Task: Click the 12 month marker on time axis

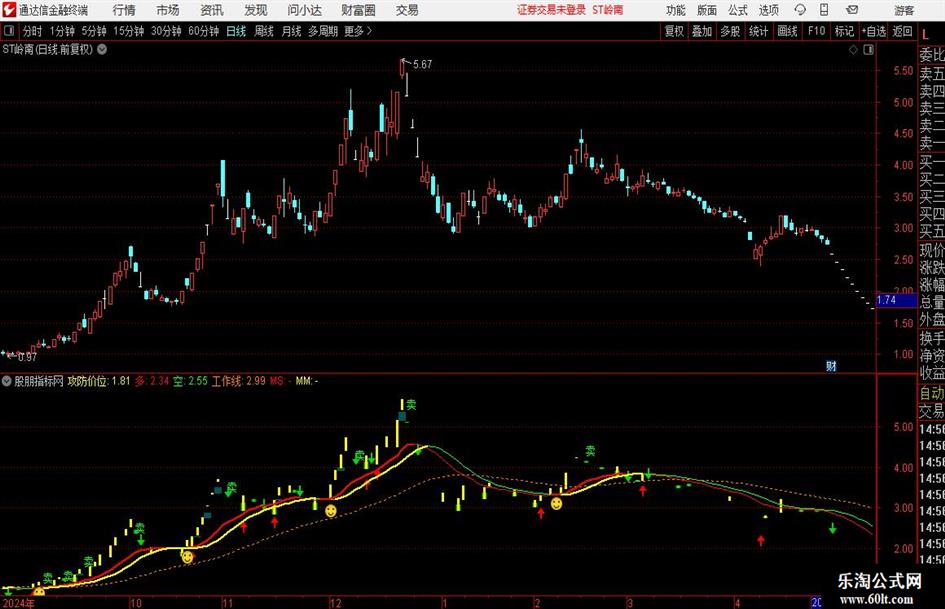Action: click(x=336, y=603)
